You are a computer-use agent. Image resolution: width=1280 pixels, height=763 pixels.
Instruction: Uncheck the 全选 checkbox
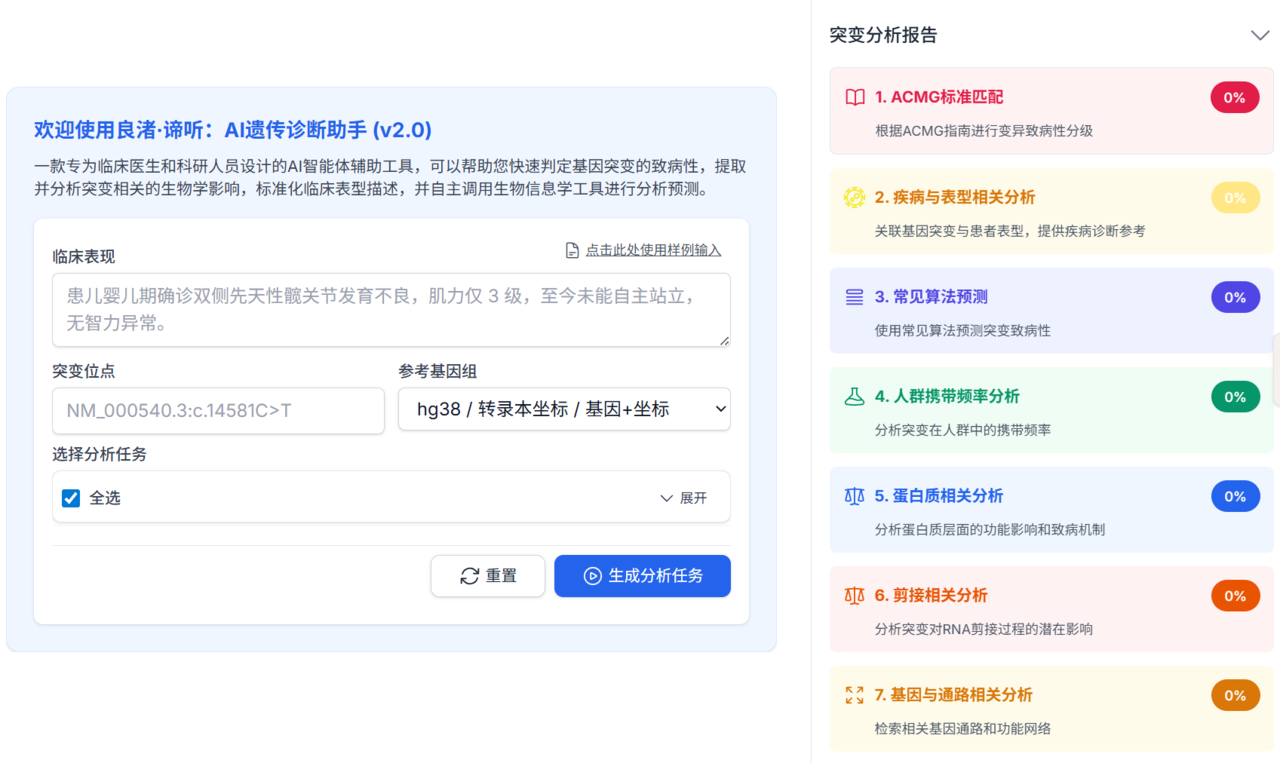(x=71, y=498)
